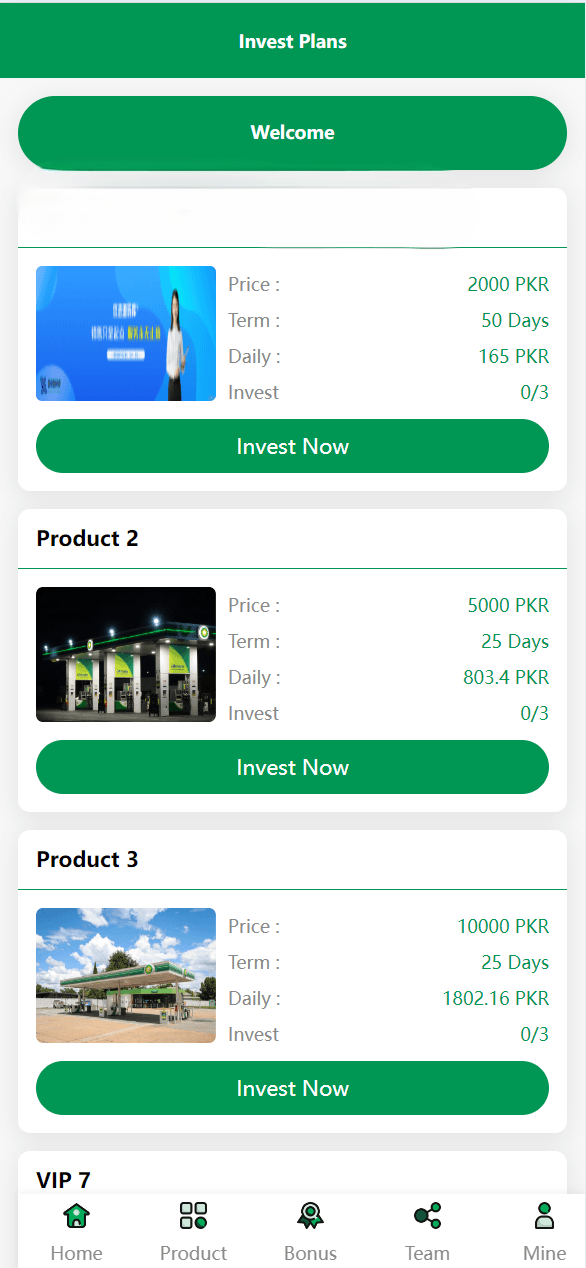
Task: Tap the Home house icon
Action: click(x=76, y=1216)
